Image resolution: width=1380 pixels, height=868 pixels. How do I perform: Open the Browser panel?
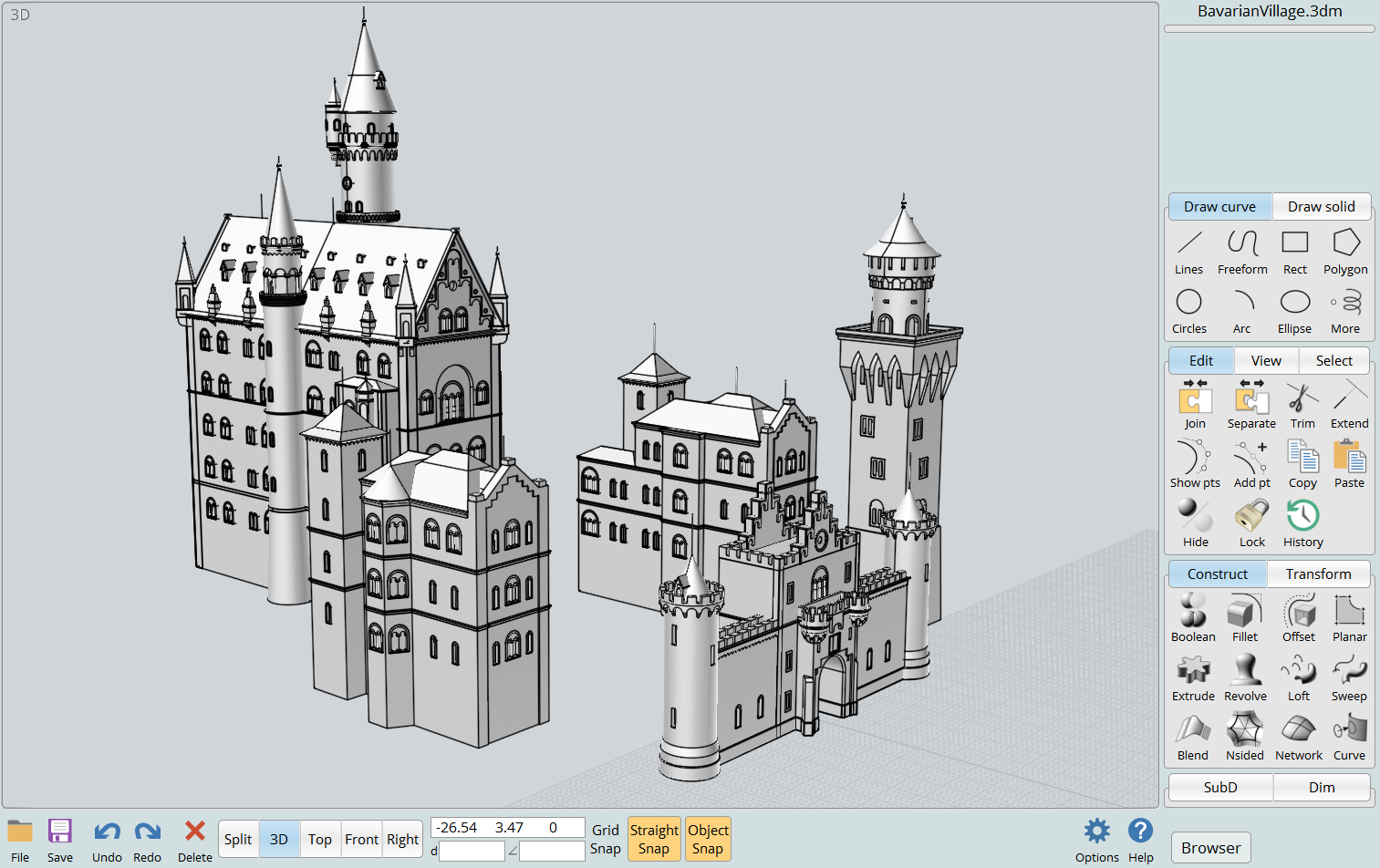click(x=1210, y=847)
